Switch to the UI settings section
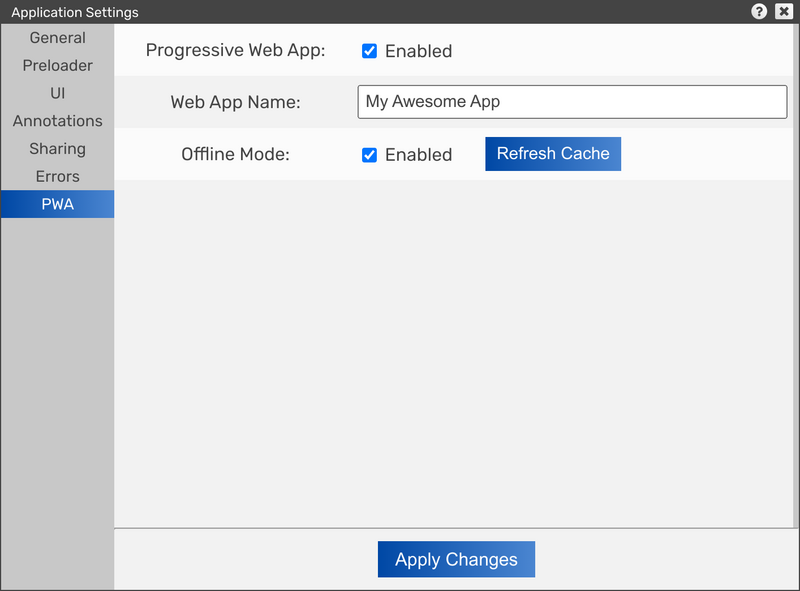 tap(57, 93)
